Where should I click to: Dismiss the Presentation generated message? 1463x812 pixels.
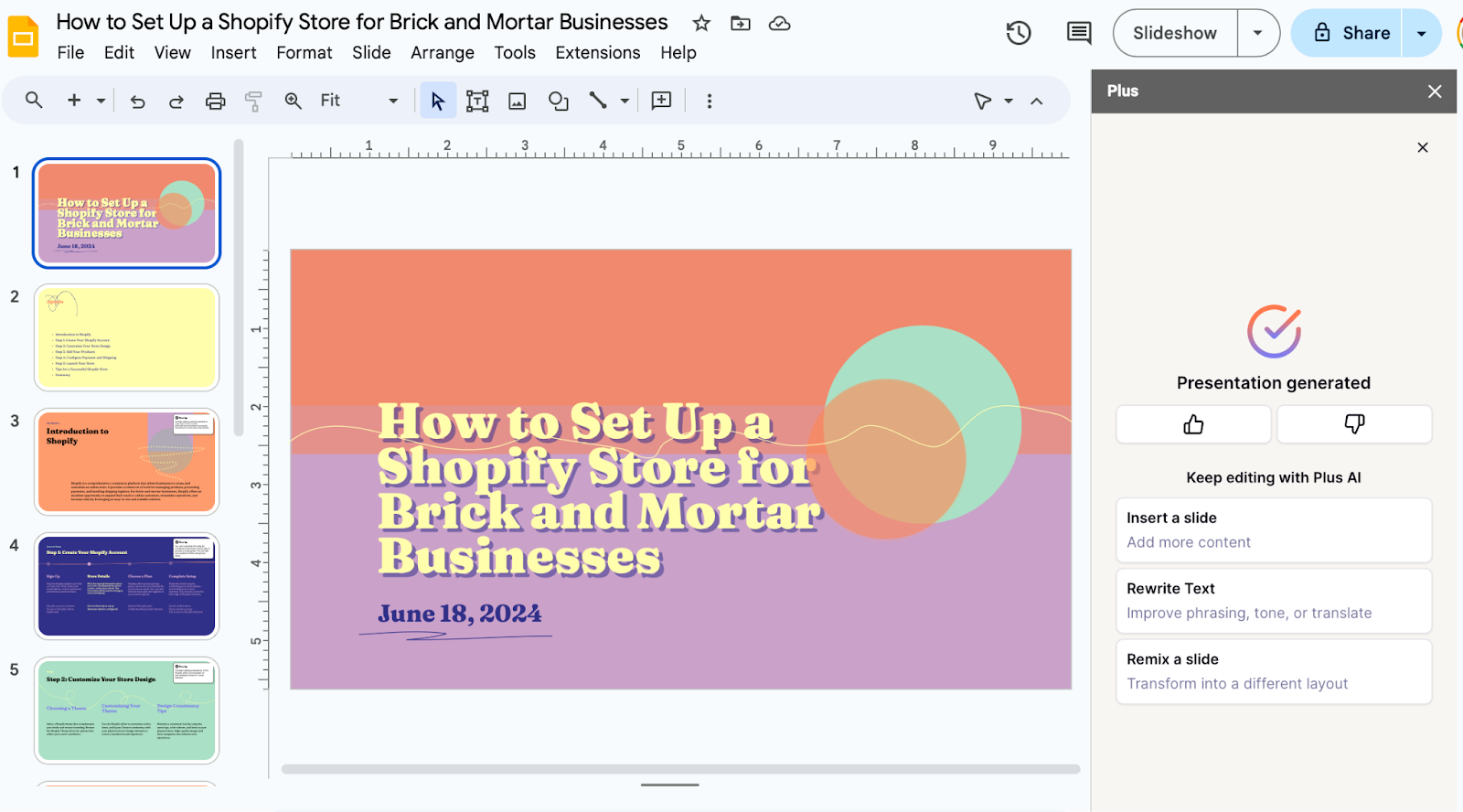pos(1423,147)
